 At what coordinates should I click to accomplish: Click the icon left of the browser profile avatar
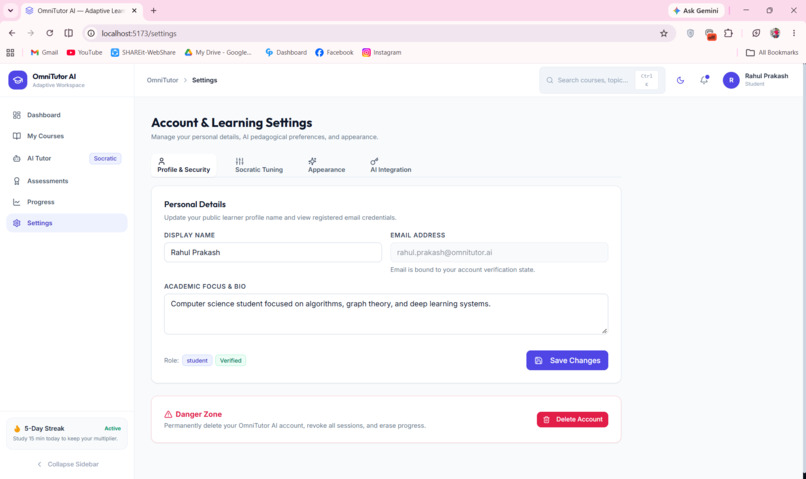point(756,33)
